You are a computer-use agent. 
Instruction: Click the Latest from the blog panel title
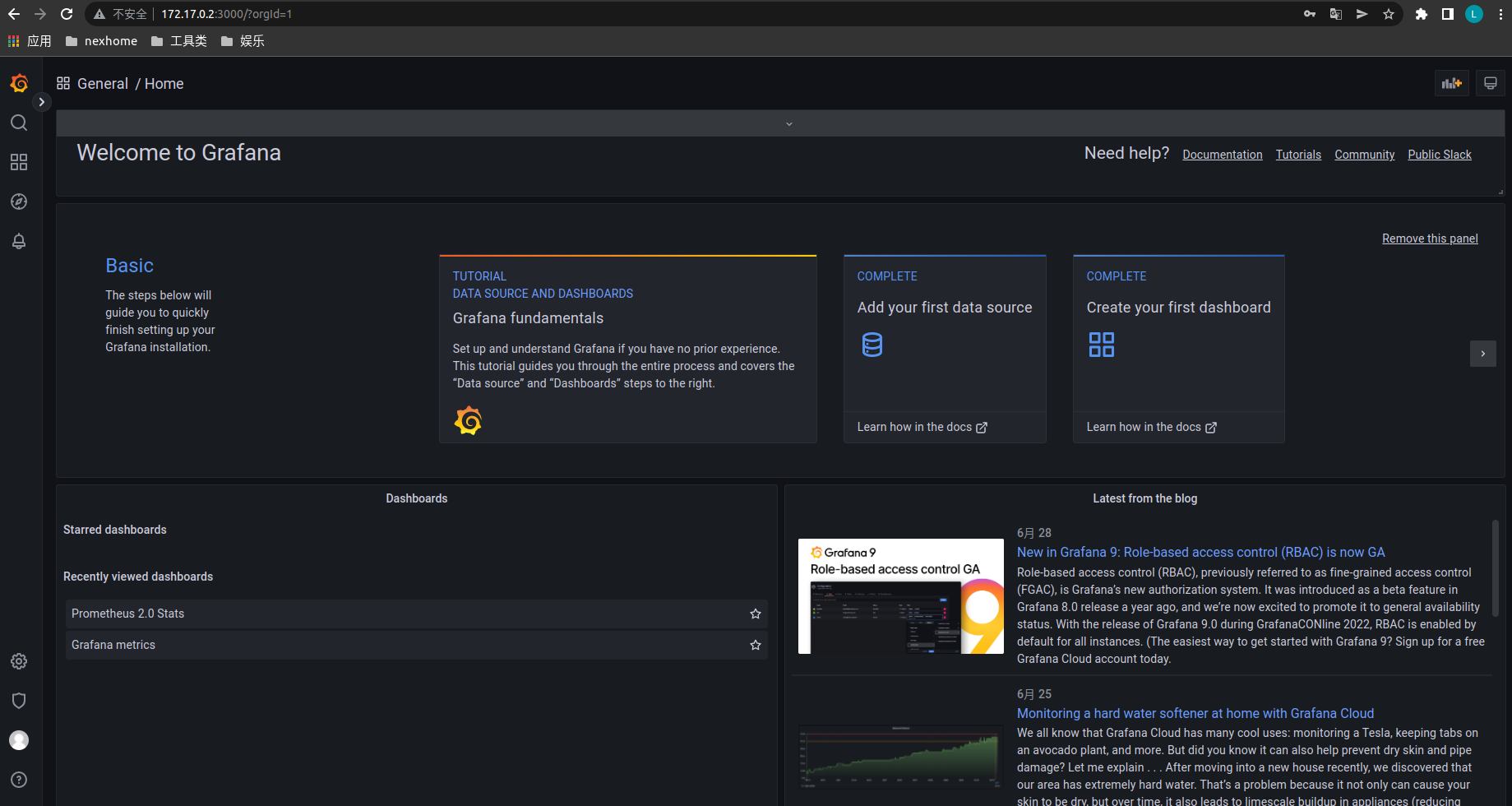pyautogui.click(x=1145, y=498)
